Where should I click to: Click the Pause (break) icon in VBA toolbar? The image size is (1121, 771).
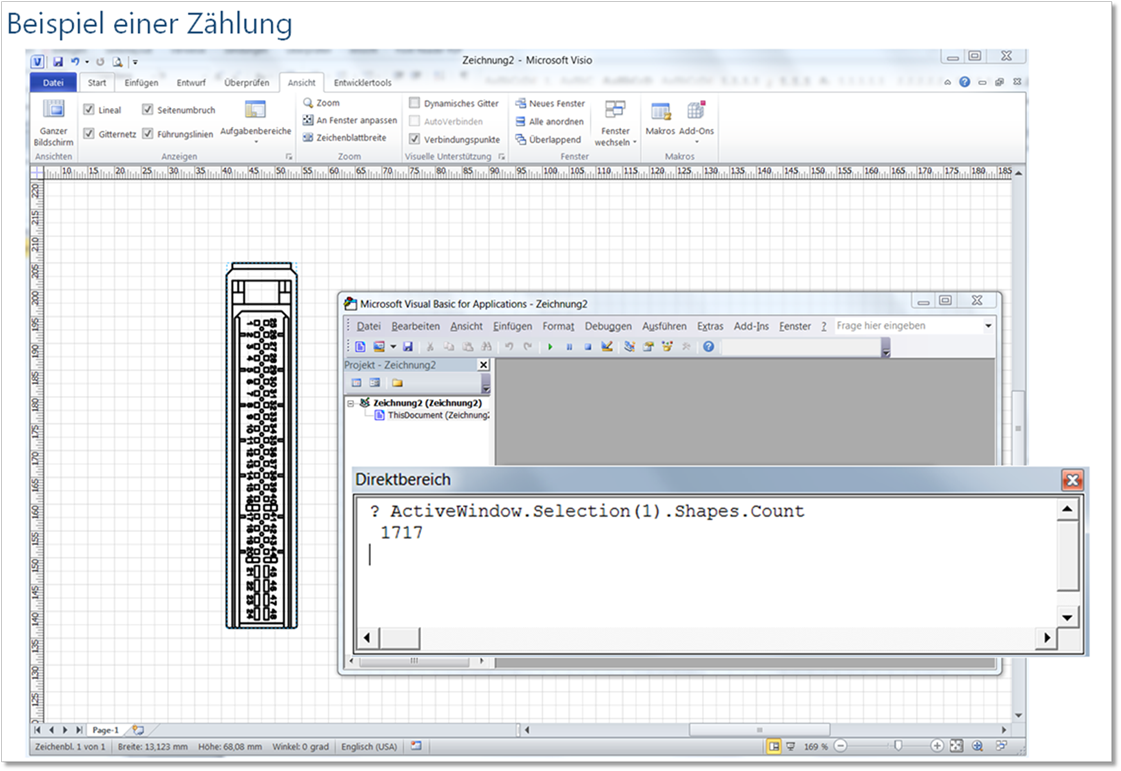click(569, 347)
